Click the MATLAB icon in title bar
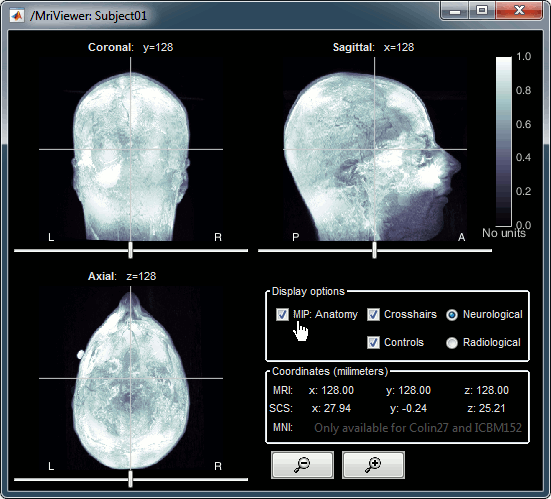Image resolution: width=551 pixels, height=499 pixels. 17,16
